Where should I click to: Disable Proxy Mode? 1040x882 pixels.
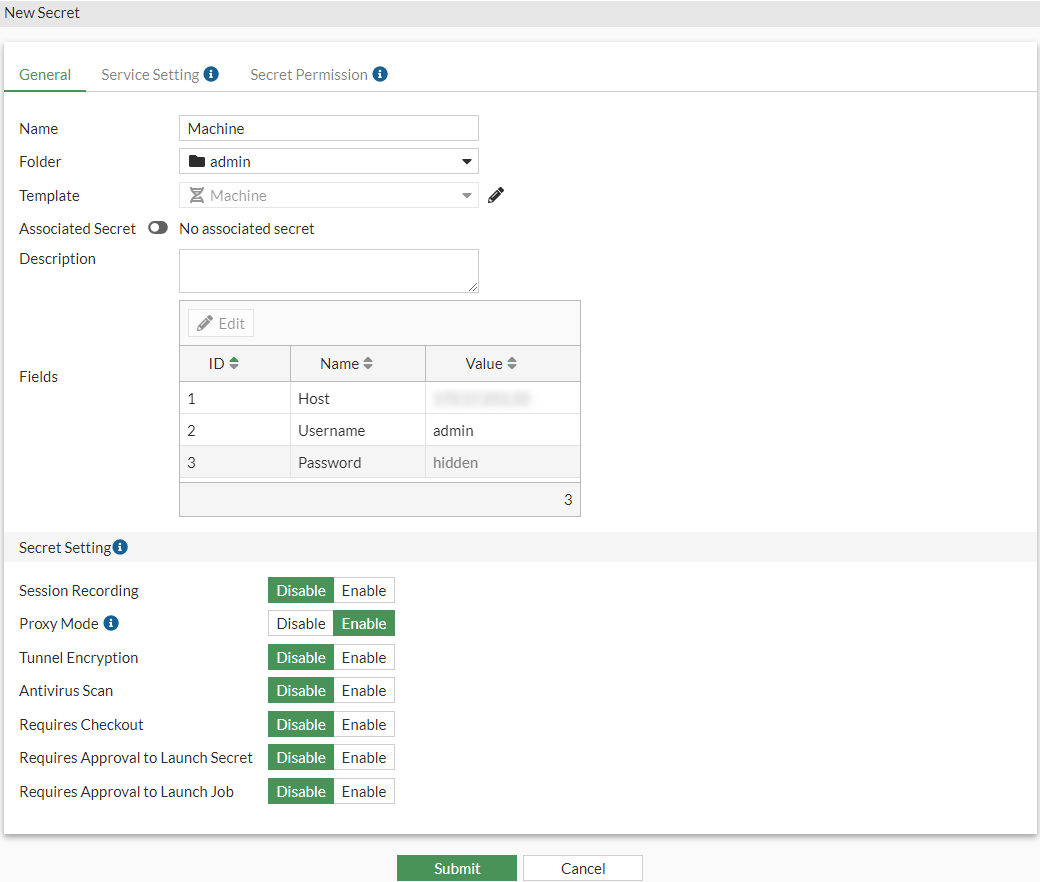(300, 622)
